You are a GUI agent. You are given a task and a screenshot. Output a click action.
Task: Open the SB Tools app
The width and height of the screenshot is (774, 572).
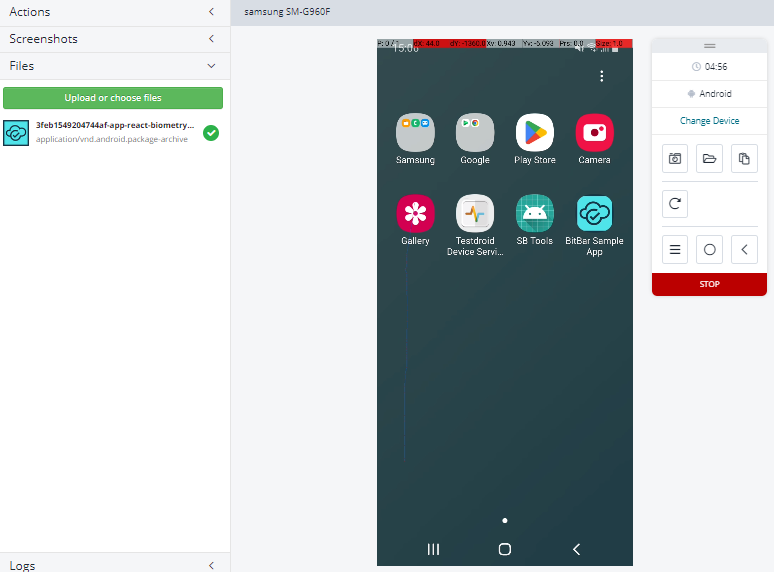[x=535, y=214]
